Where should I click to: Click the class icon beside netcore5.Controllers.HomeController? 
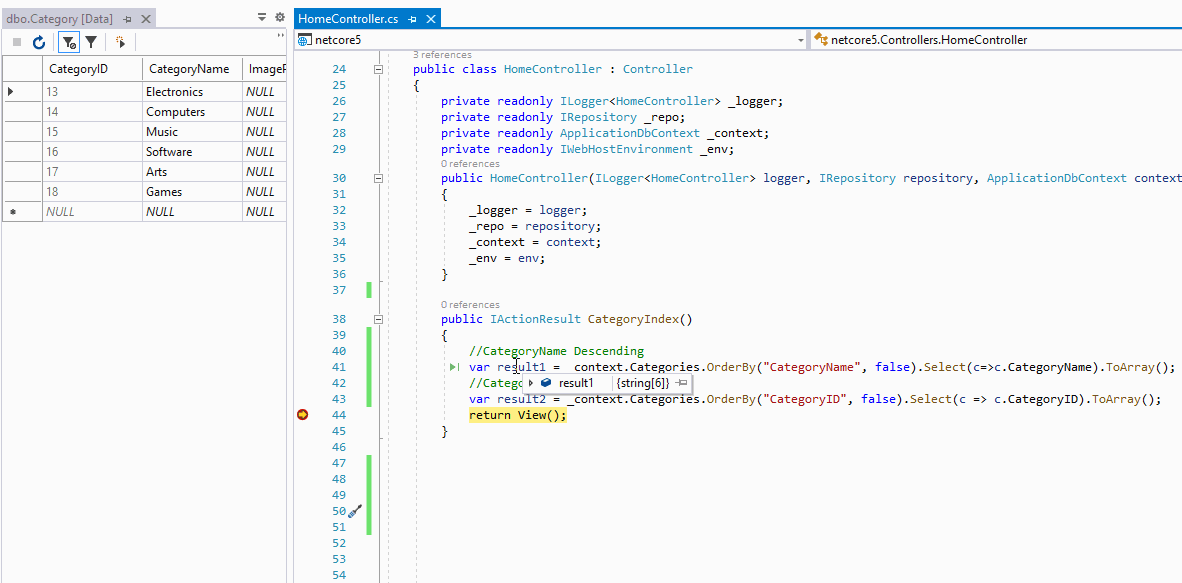[820, 40]
